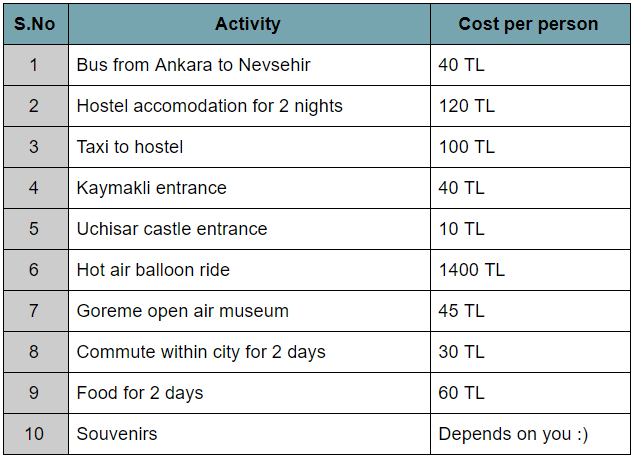The image size is (635, 459).
Task: Click the 45 TL cost cell
Action: point(462,311)
